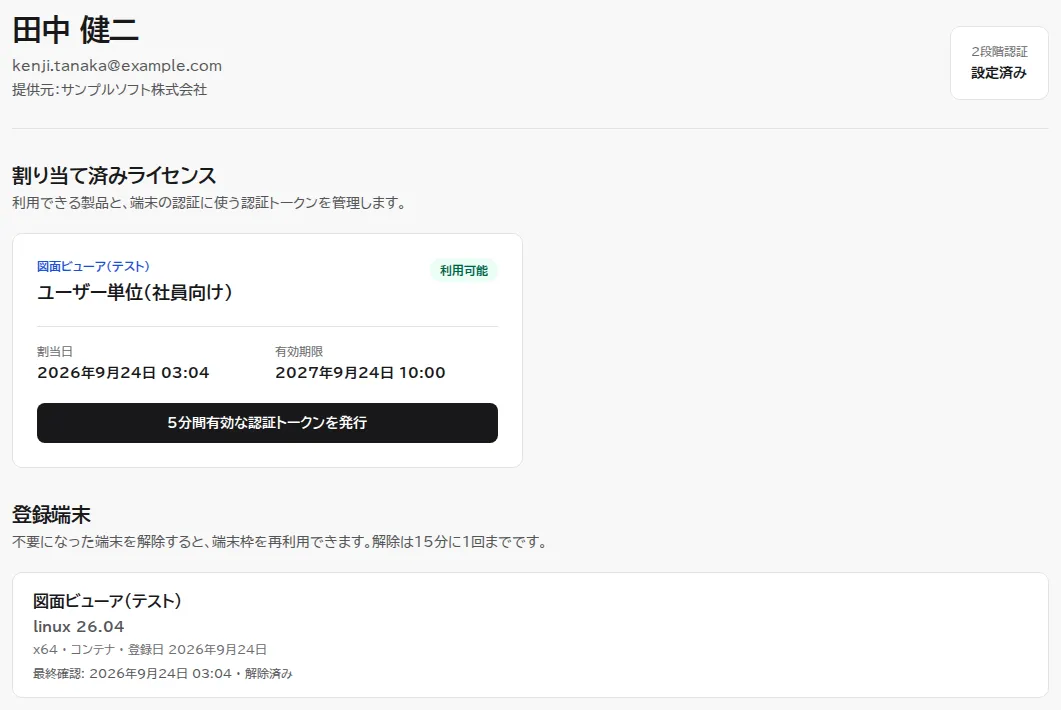The width and height of the screenshot is (1061, 710).
Task: Select the 利用可能 status badge
Action: click(x=464, y=271)
